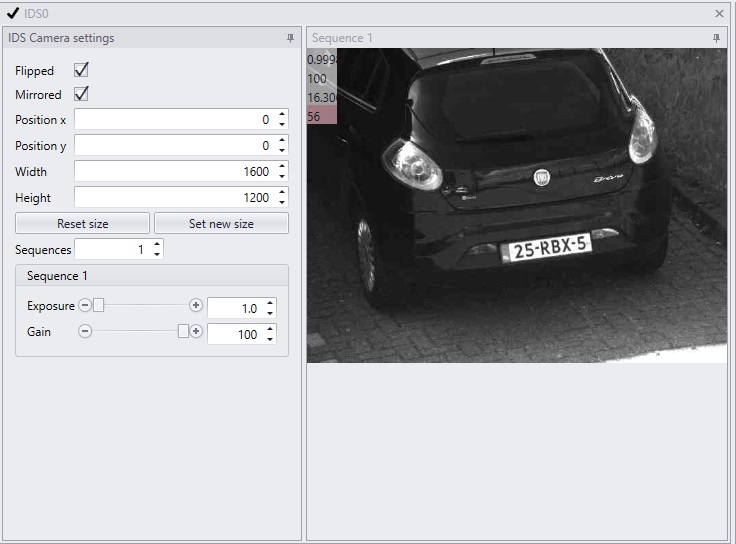Screen dimensions: 736x544
Task: Pin the IDS Camera settings panel
Action: pyautogui.click(x=291, y=38)
